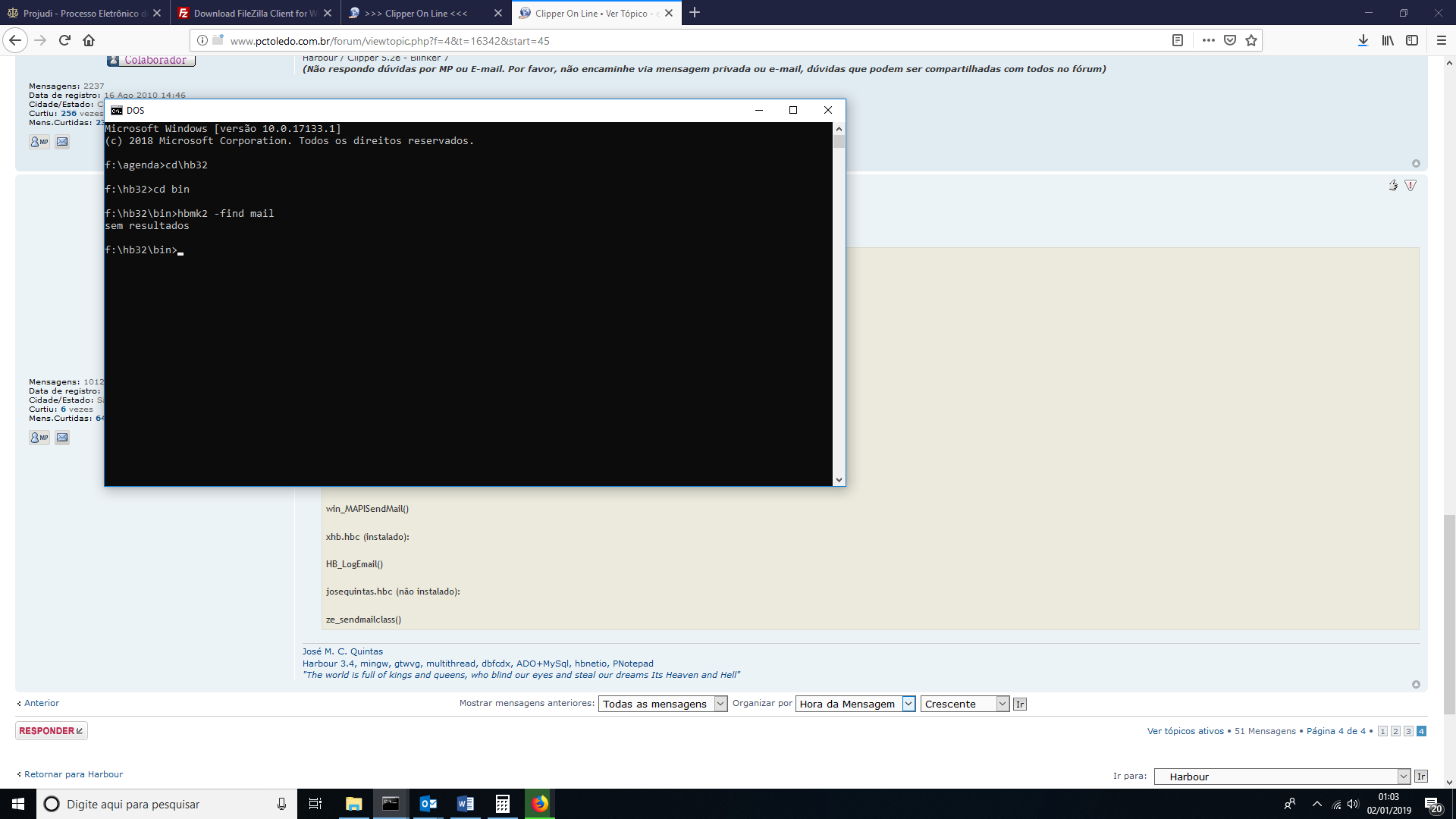Viewport: 1456px width, 819px height.
Task: Open the Firefox downloads arrow icon
Action: coord(1363,40)
